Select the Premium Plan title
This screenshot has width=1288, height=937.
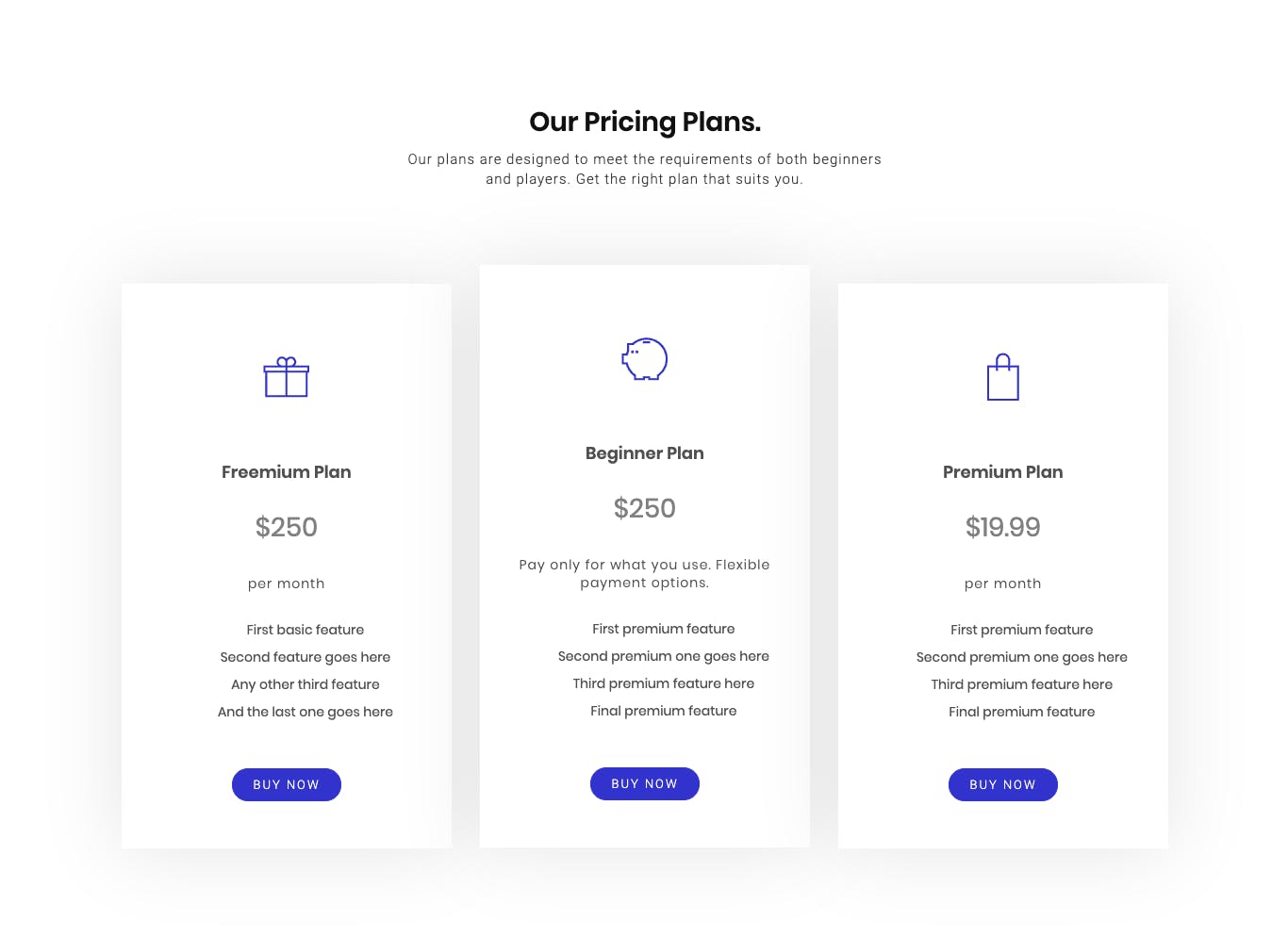click(1003, 472)
